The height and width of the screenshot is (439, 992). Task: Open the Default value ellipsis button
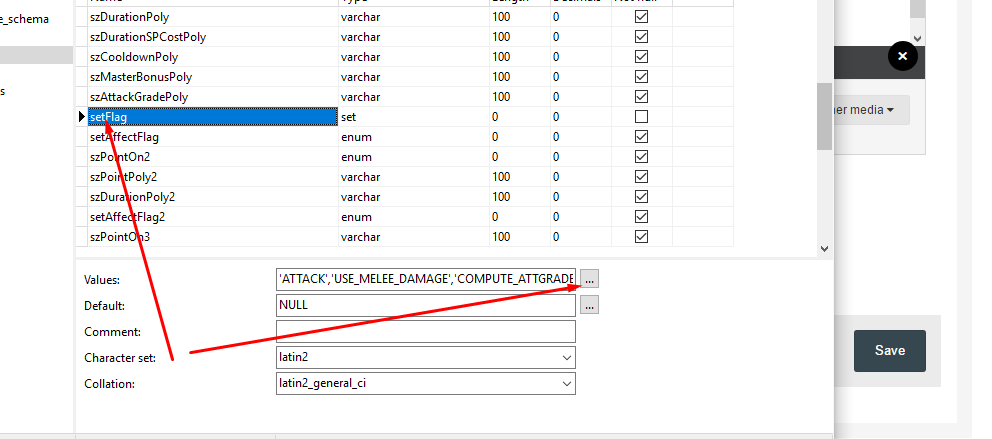click(x=589, y=305)
